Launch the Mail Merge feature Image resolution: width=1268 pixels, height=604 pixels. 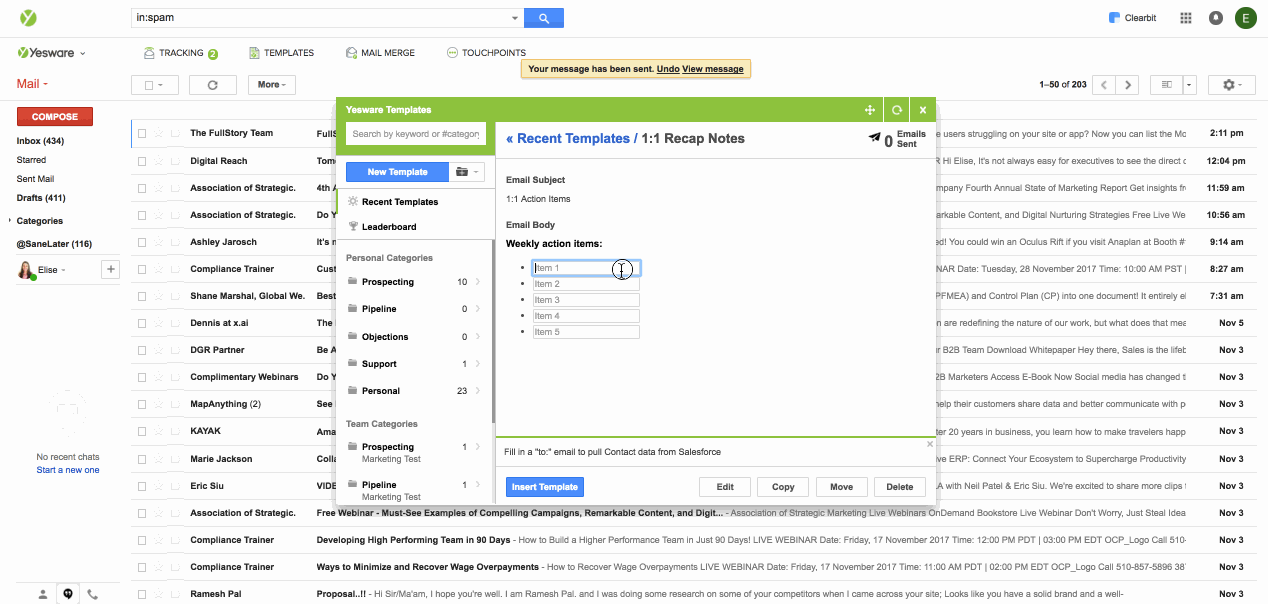click(380, 52)
